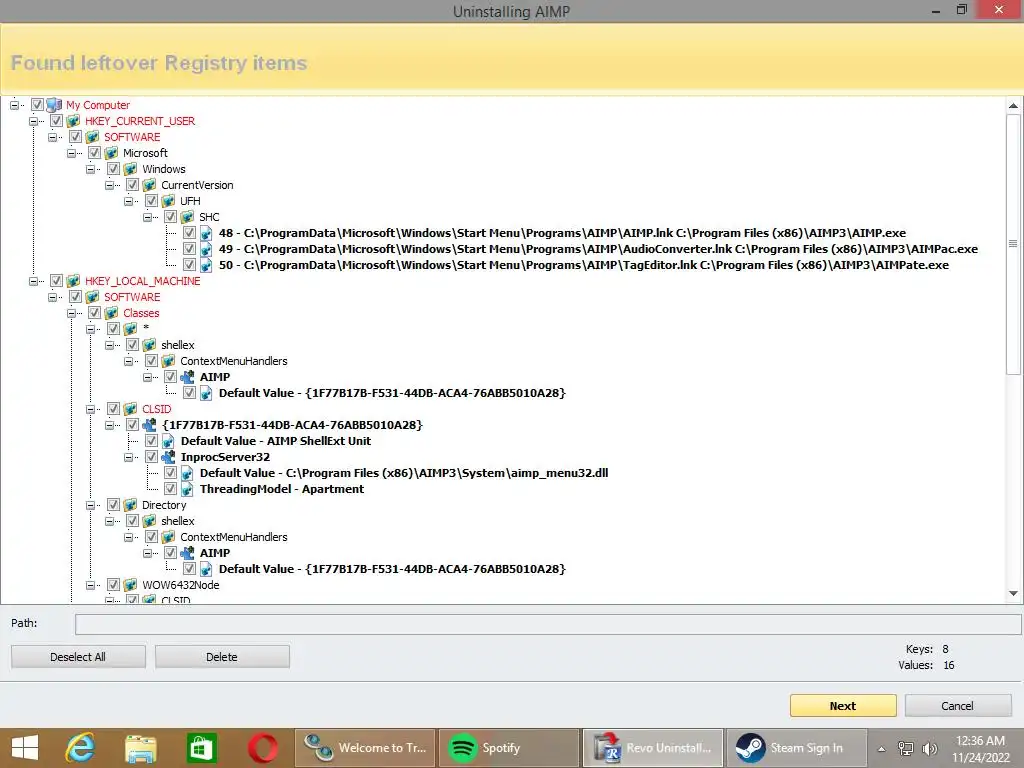Screen dimensions: 1024x768
Task: Collapse the CurrentVersion node
Action: pyautogui.click(x=109, y=185)
